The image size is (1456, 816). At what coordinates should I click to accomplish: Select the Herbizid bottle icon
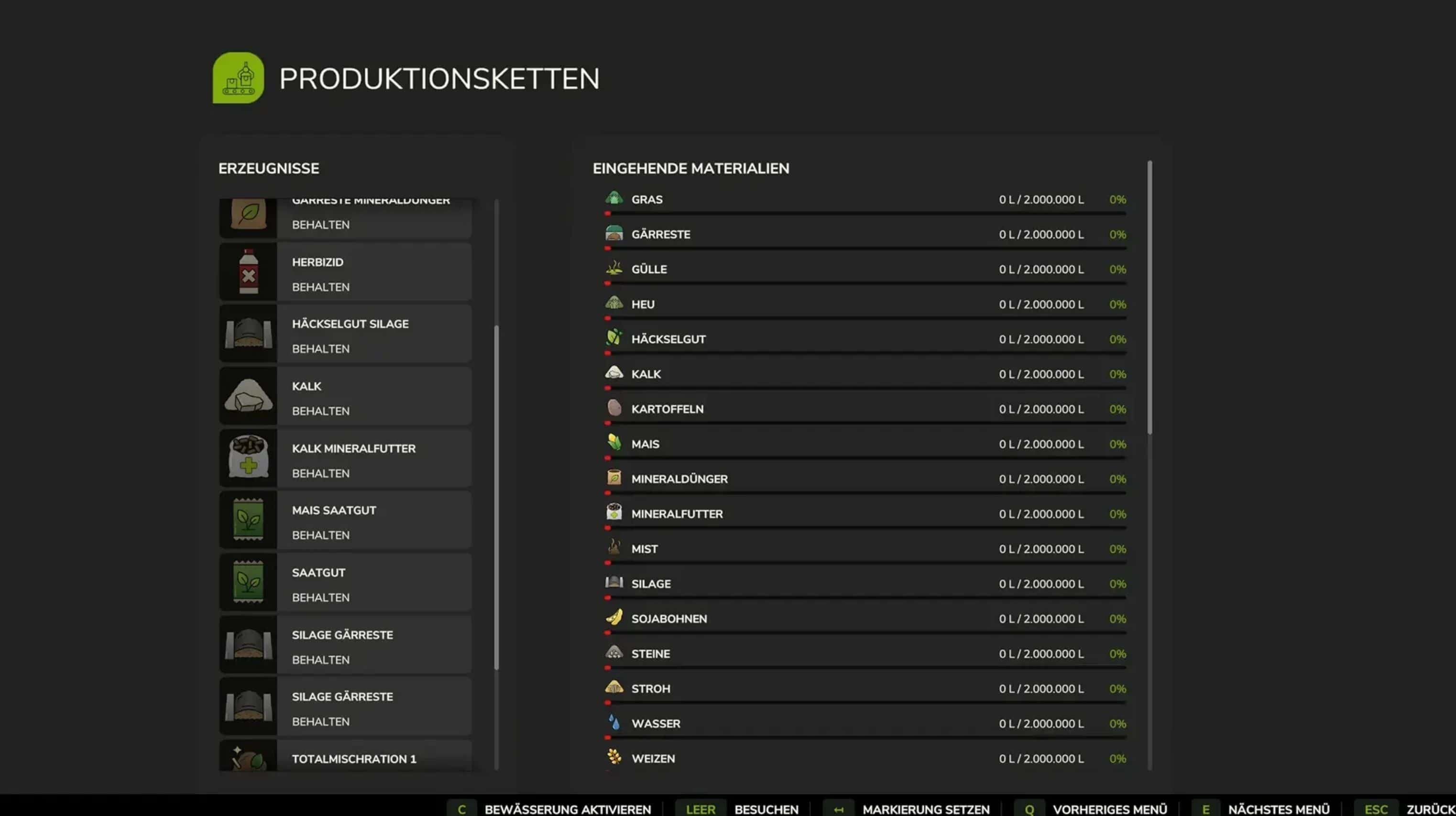coord(248,272)
